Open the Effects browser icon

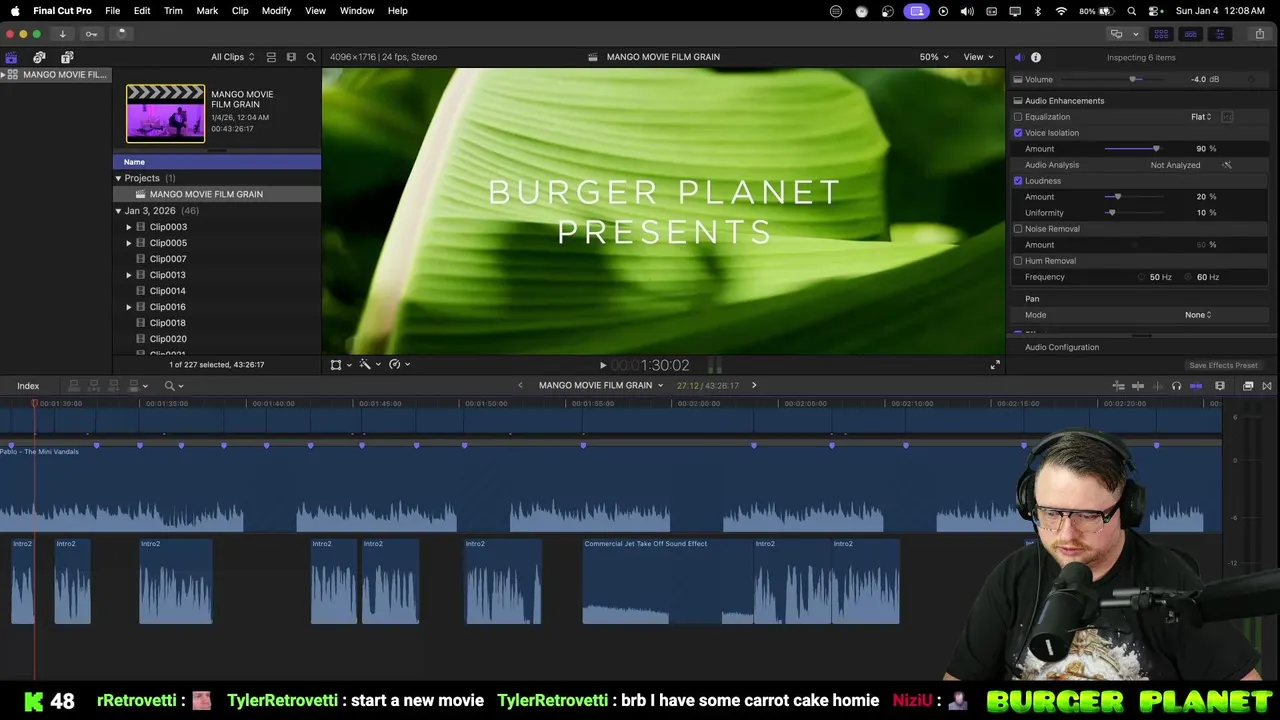tap(1248, 386)
